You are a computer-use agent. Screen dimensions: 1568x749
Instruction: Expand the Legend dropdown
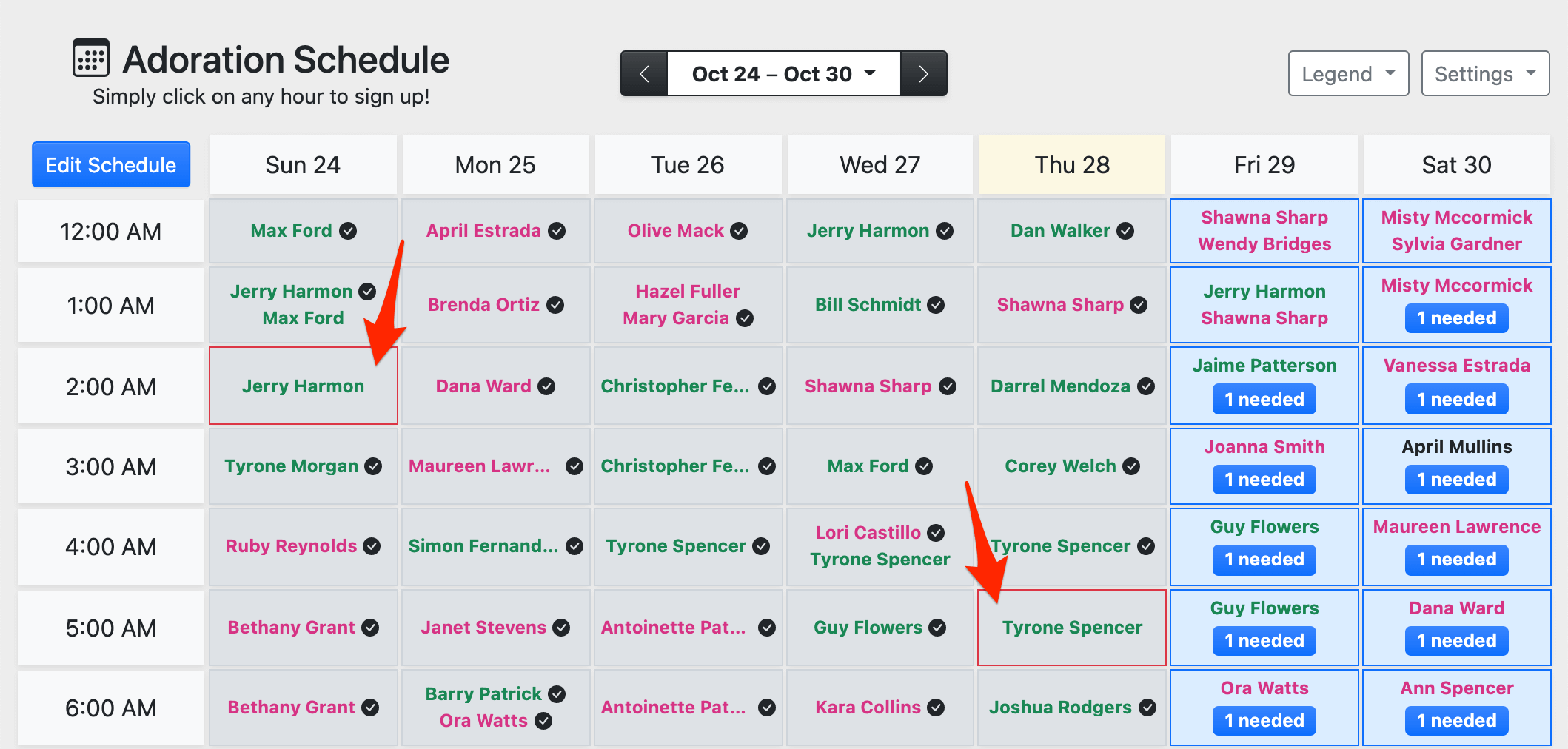click(1348, 74)
